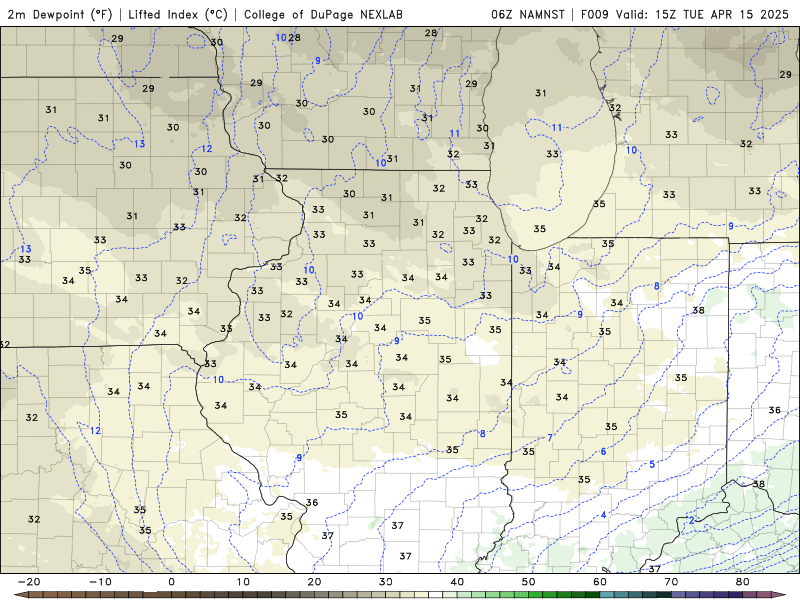The image size is (800, 600).
Task: Click the "Lifted Index (°C)" header label
Action: coord(178,14)
